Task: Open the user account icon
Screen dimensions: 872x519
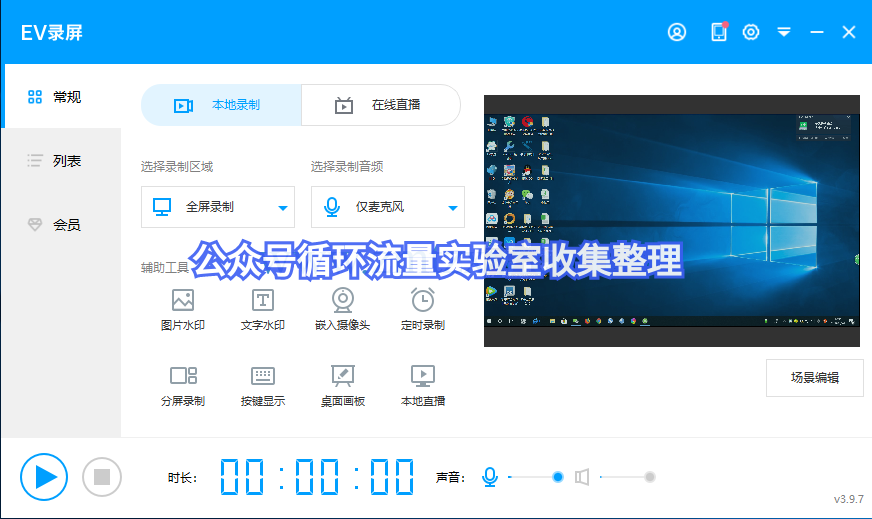Action: point(677,32)
